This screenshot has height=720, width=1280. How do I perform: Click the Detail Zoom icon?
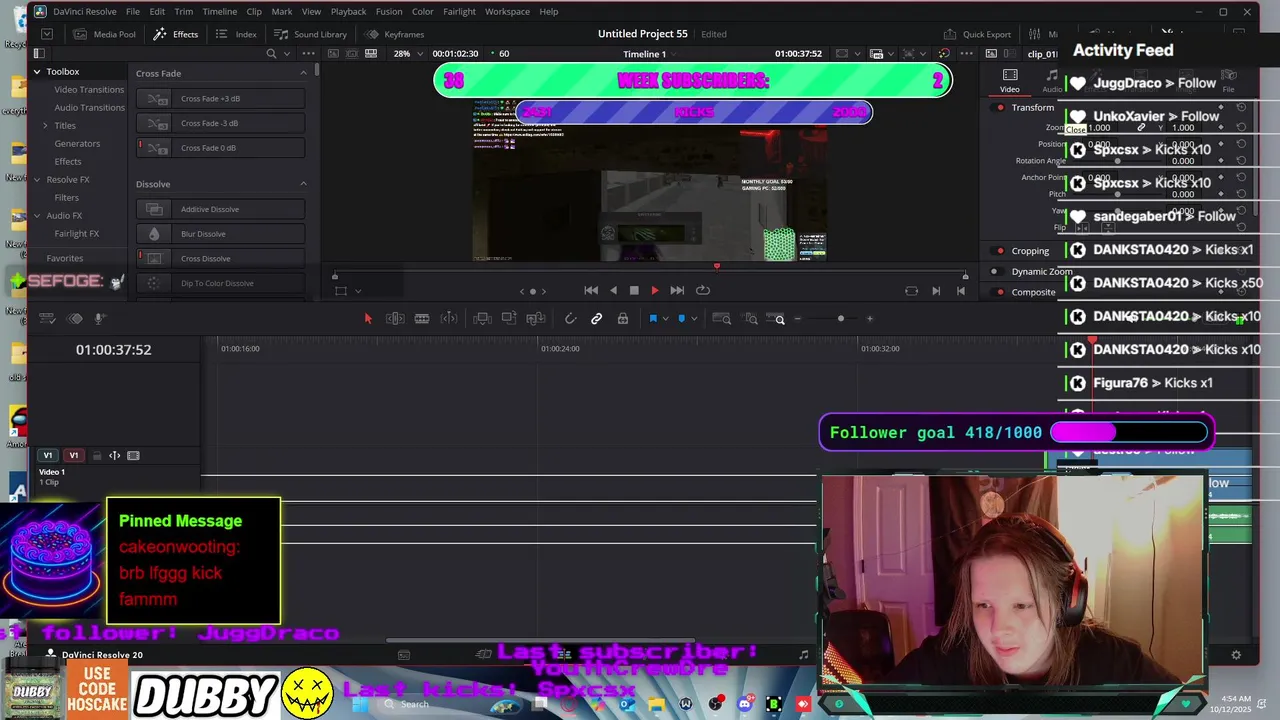click(747, 319)
